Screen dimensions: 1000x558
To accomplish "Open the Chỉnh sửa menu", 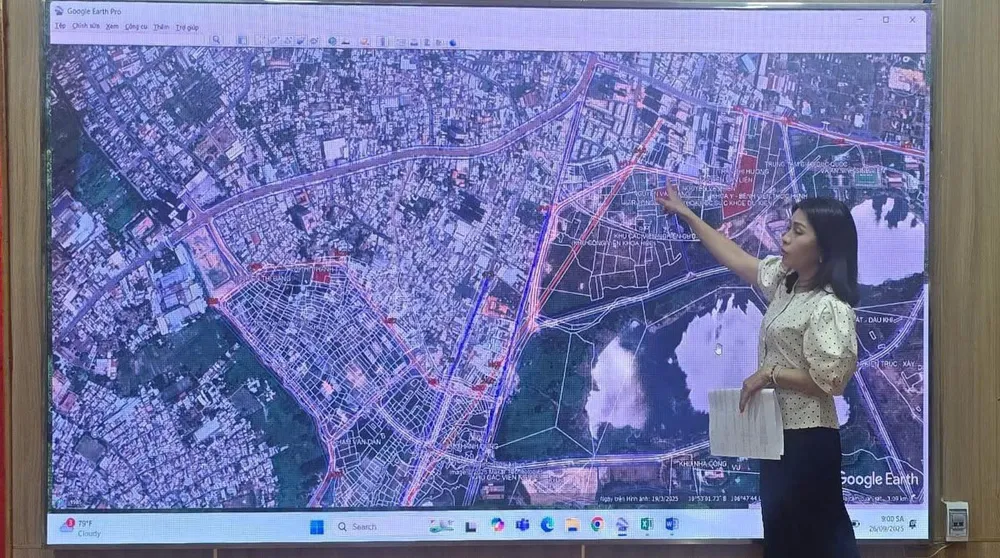I will (85, 26).
